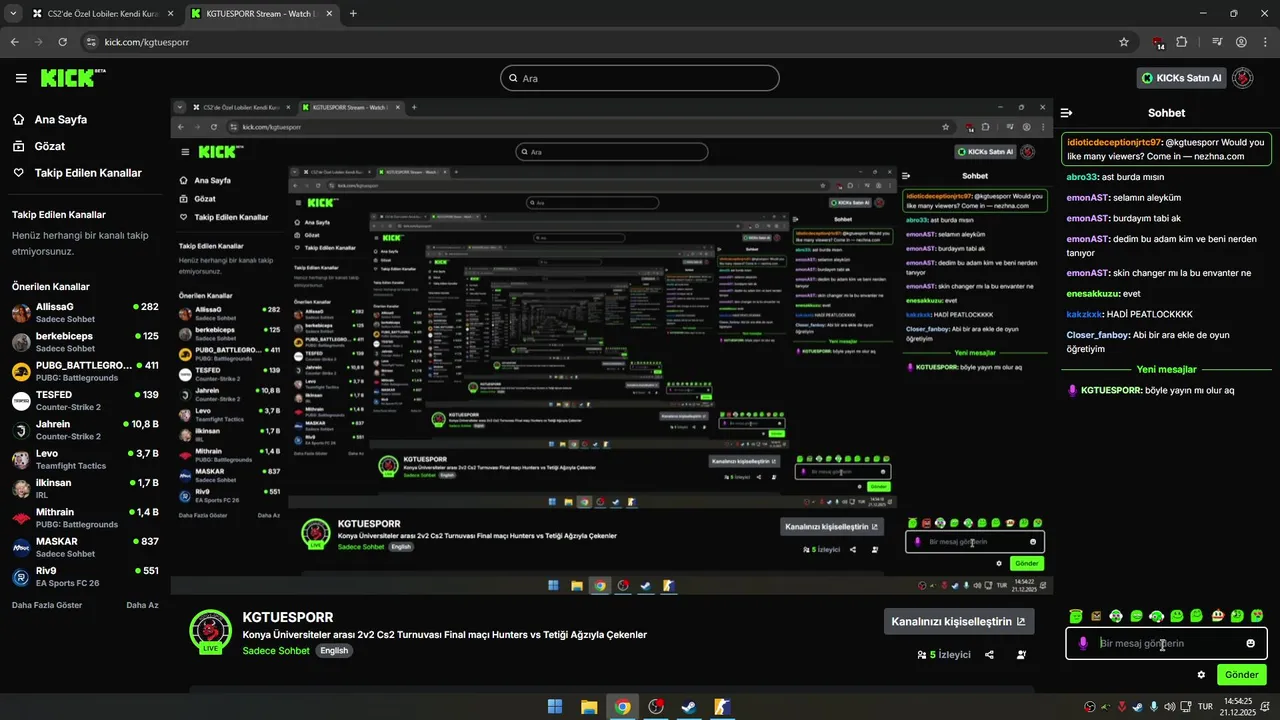Open Levo recommended channel
The width and height of the screenshot is (1280, 720).
pos(85,459)
